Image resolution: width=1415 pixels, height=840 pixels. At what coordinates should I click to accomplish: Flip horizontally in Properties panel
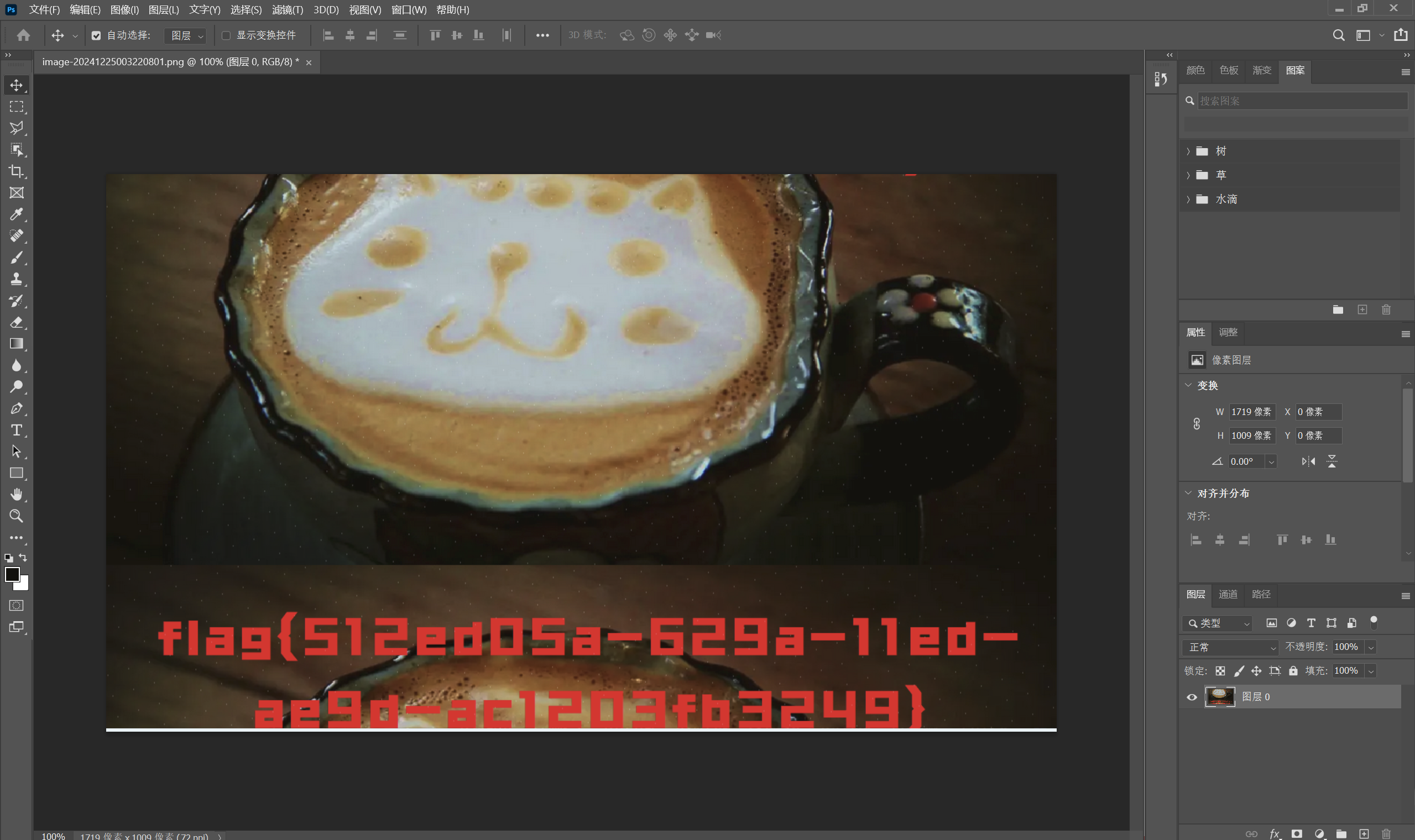[x=1308, y=461]
